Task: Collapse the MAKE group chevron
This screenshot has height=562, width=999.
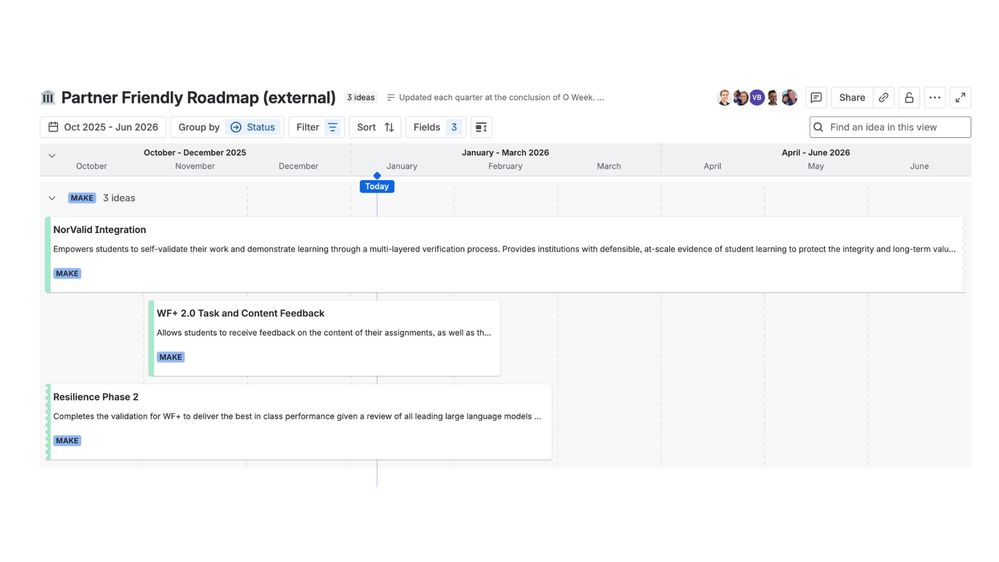Action: [52, 198]
